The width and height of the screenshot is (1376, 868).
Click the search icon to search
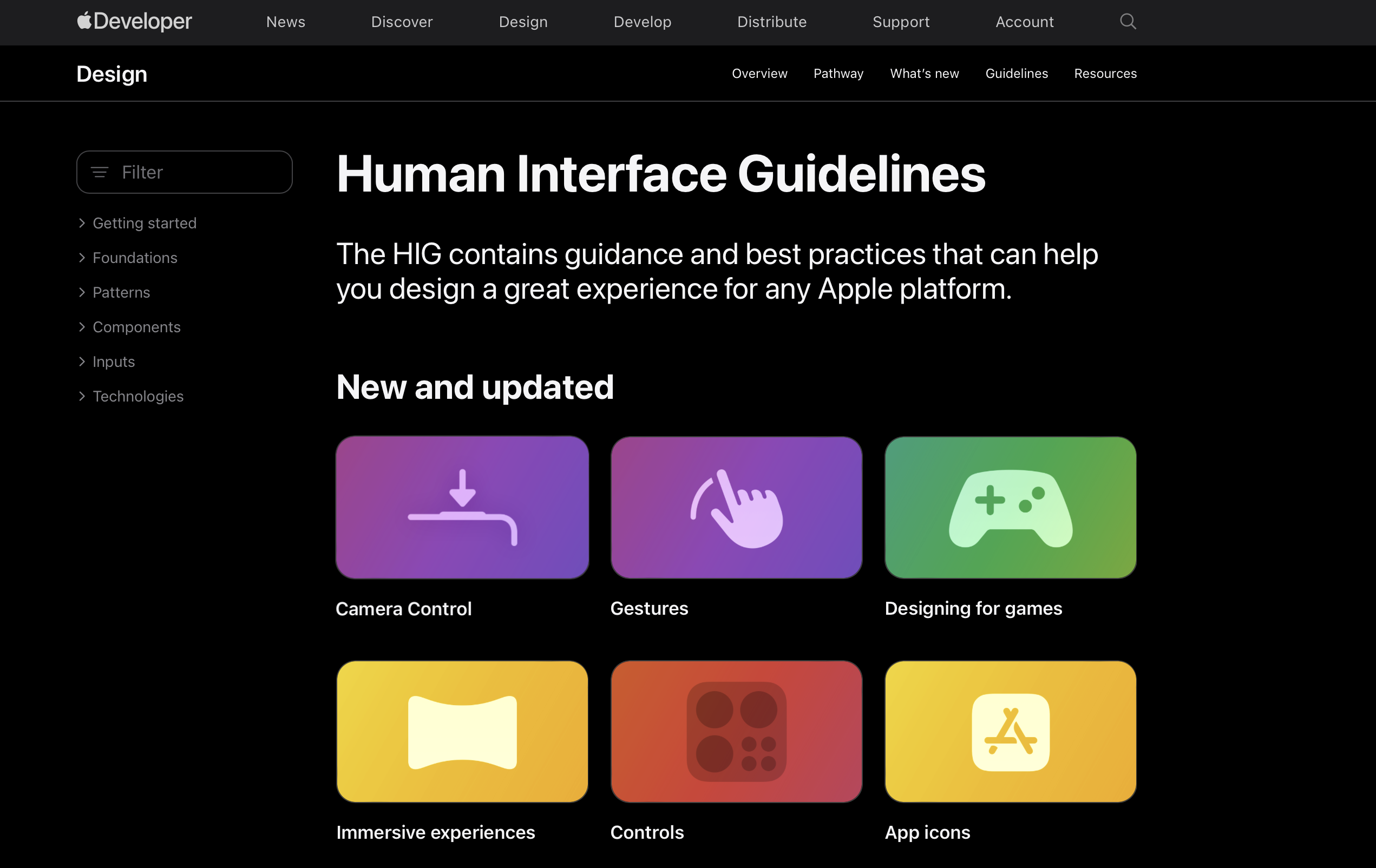click(1127, 22)
